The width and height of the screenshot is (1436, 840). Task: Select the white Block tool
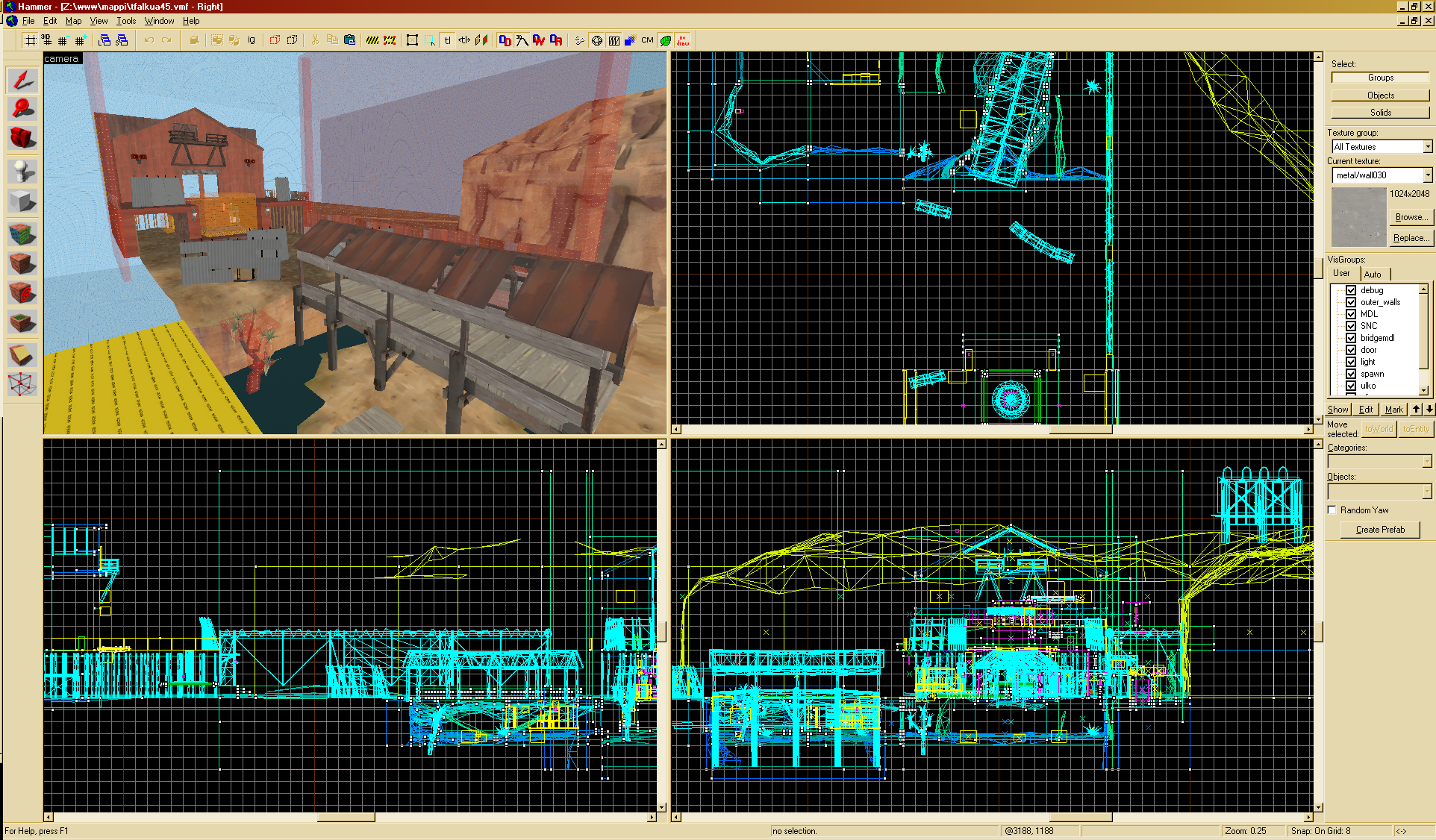click(x=22, y=201)
